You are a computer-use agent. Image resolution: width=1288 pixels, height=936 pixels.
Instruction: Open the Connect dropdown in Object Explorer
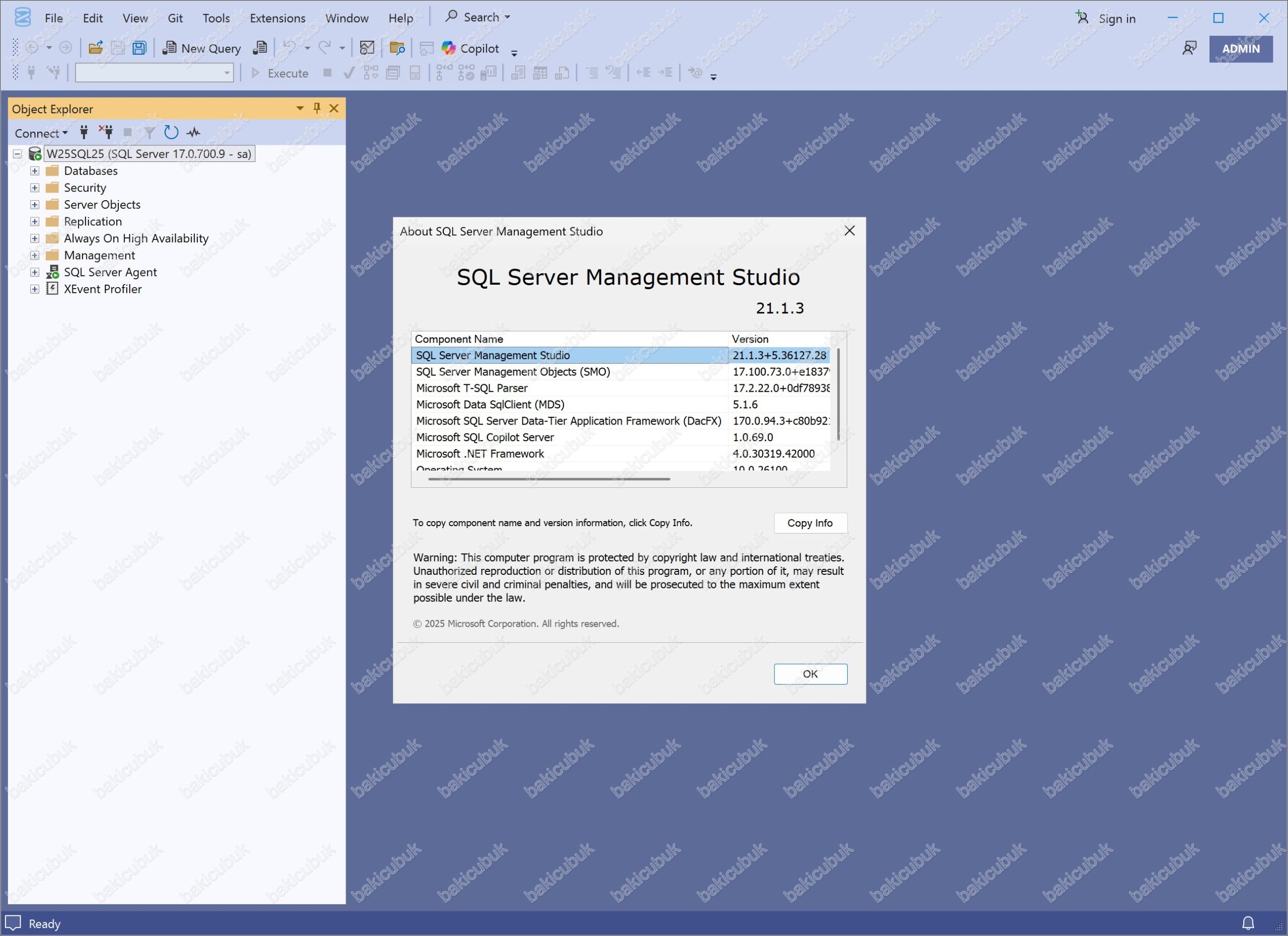41,133
